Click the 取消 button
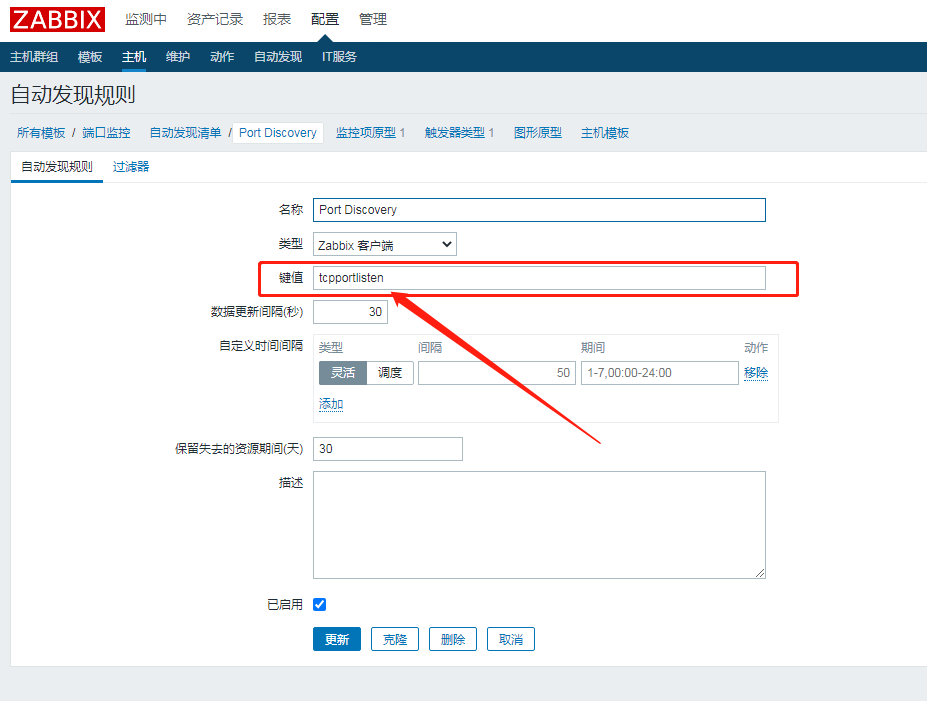Viewport: 927px width, 701px height. 511,640
